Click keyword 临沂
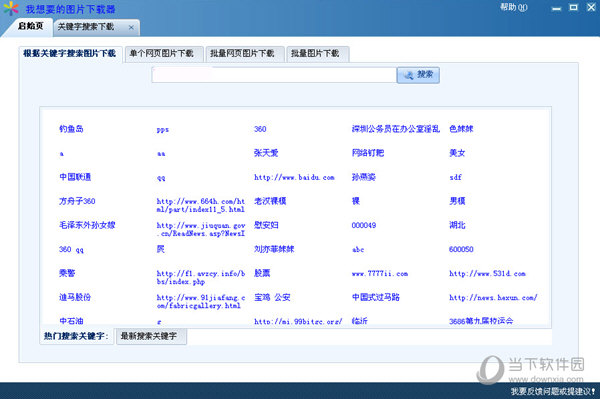Viewport: 600px width, 399px height. (x=360, y=321)
